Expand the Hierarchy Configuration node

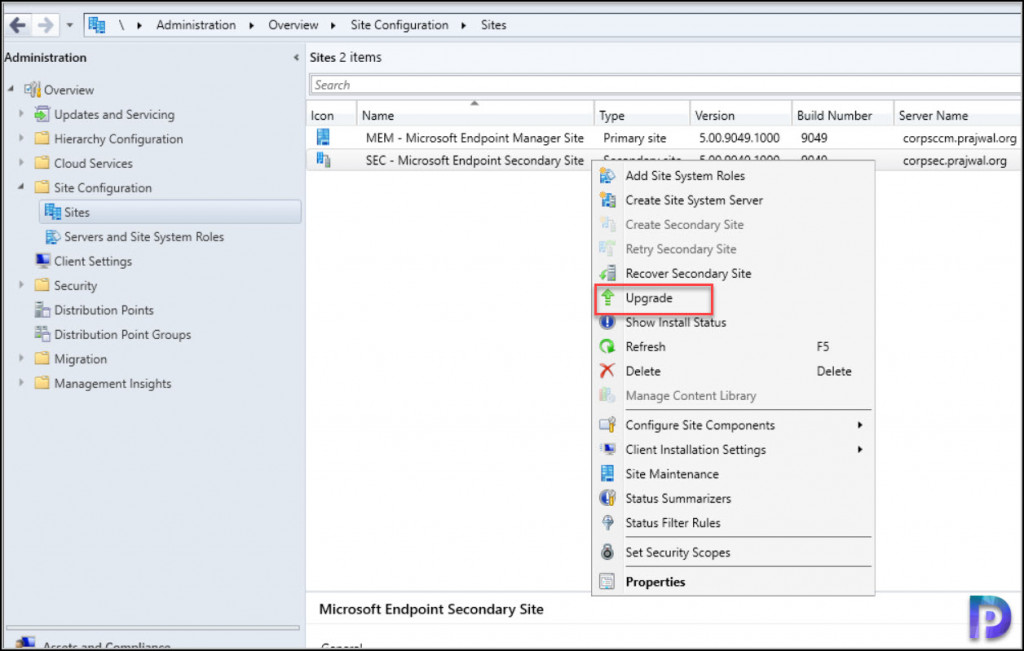coord(21,138)
